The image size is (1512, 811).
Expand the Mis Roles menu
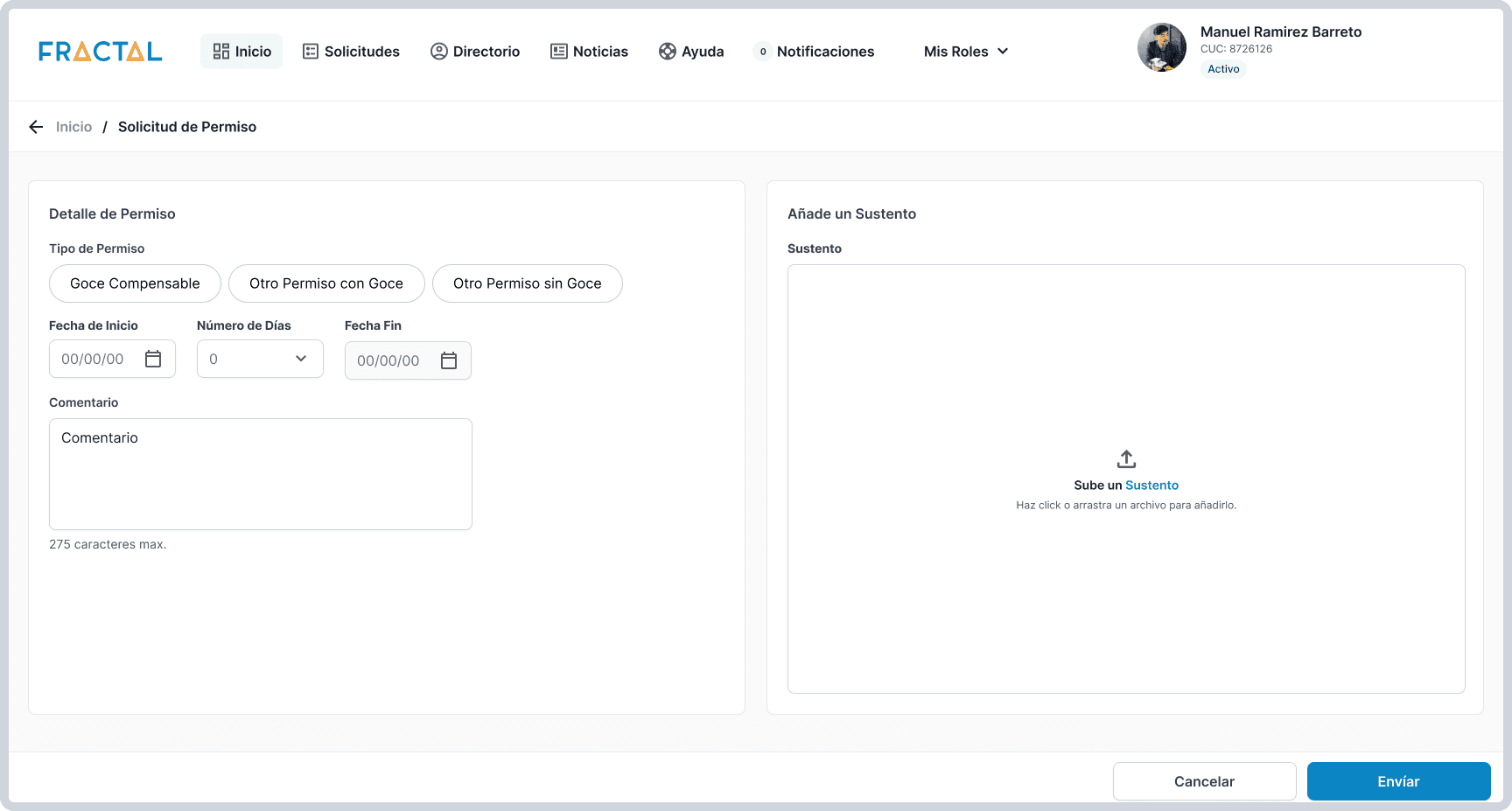tap(966, 52)
